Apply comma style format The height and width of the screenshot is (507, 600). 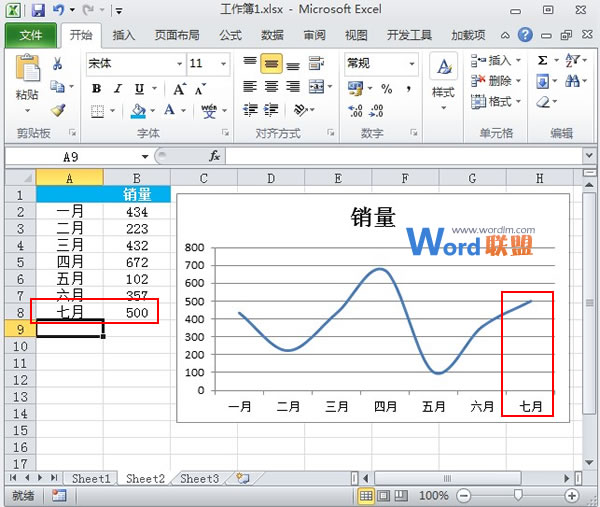pos(409,89)
